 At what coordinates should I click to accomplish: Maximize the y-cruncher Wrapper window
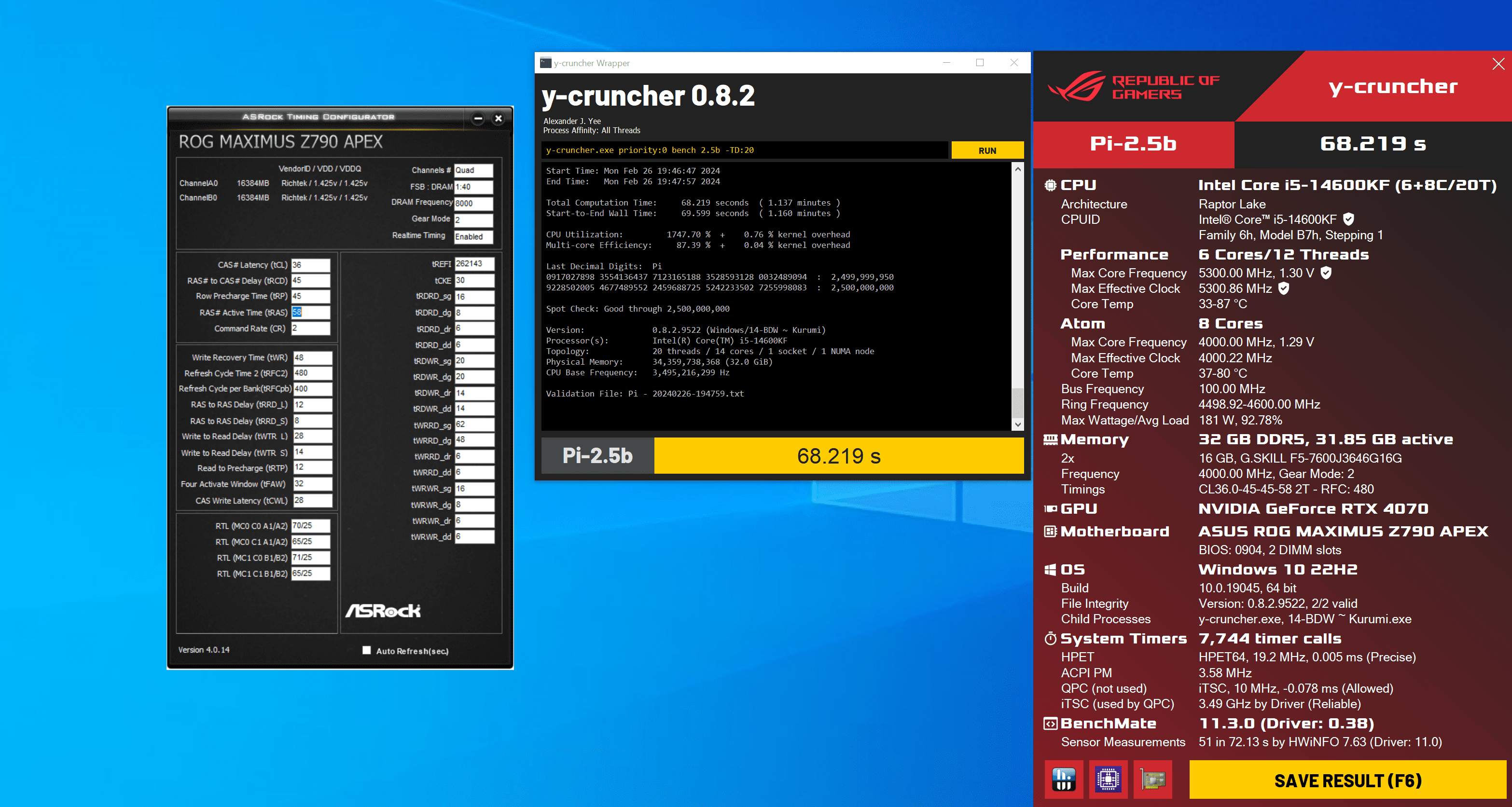[x=980, y=63]
